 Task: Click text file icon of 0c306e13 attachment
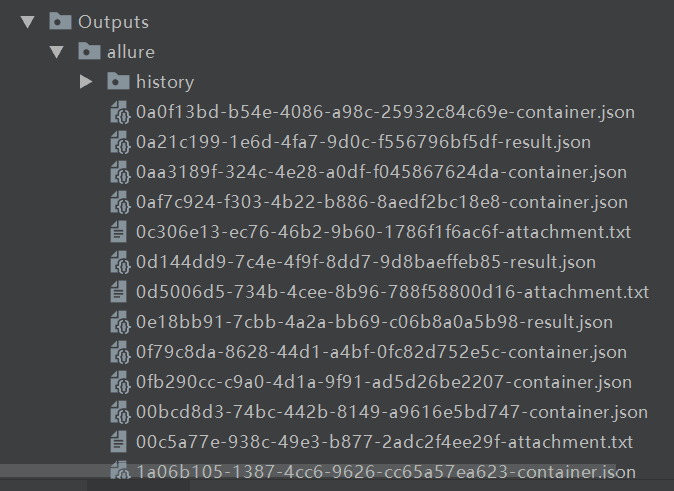[120, 232]
